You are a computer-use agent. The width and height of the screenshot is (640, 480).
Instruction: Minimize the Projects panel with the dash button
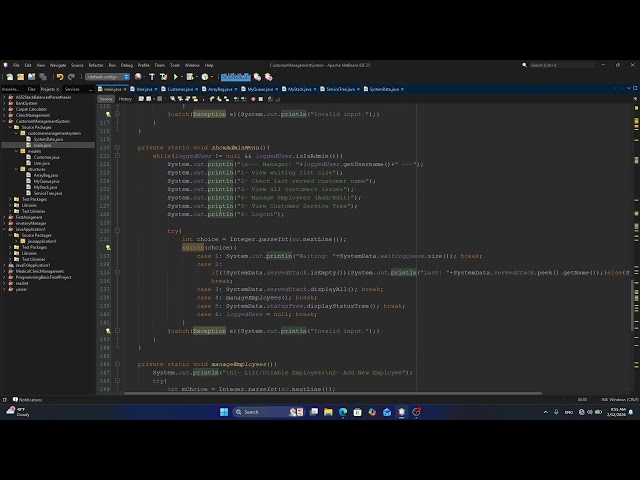pyautogui.click(x=91, y=89)
